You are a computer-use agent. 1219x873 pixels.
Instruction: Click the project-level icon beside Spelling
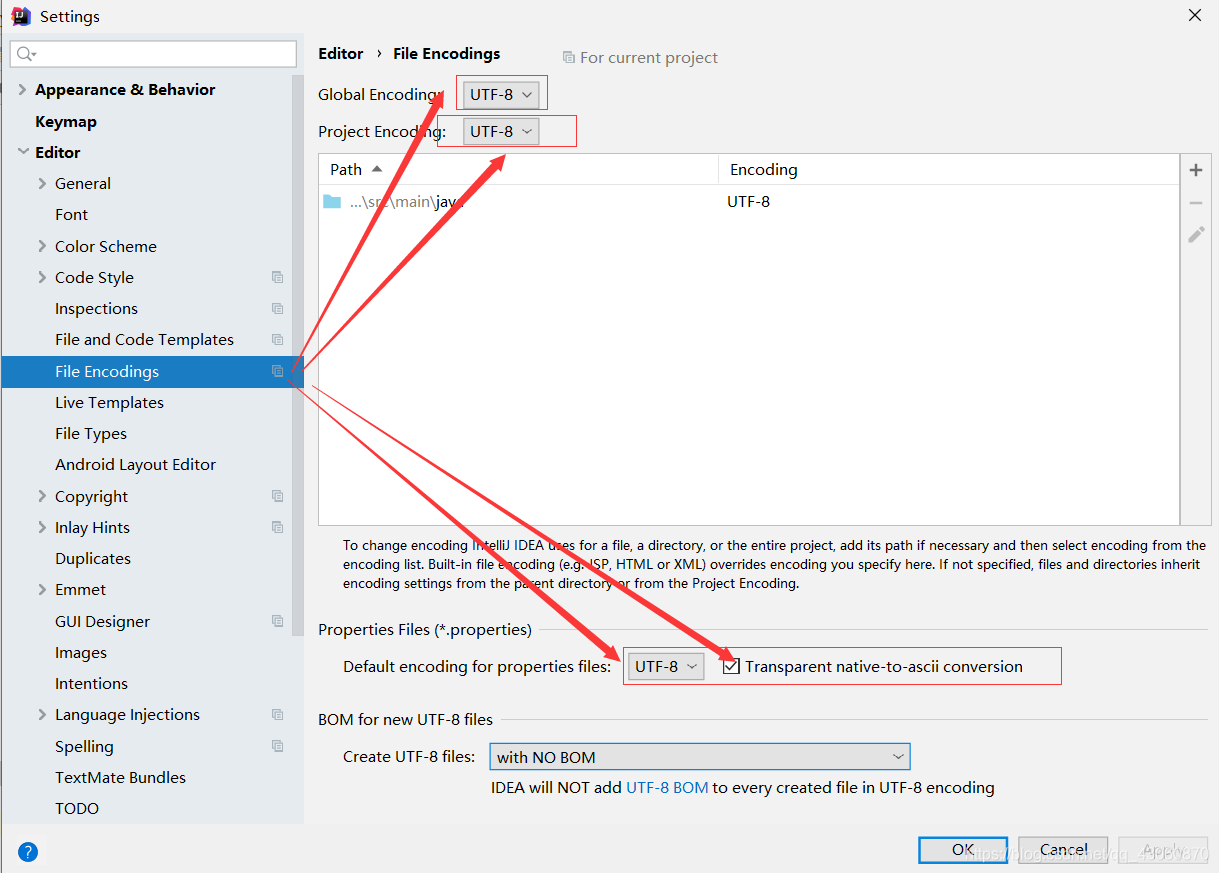(277, 746)
